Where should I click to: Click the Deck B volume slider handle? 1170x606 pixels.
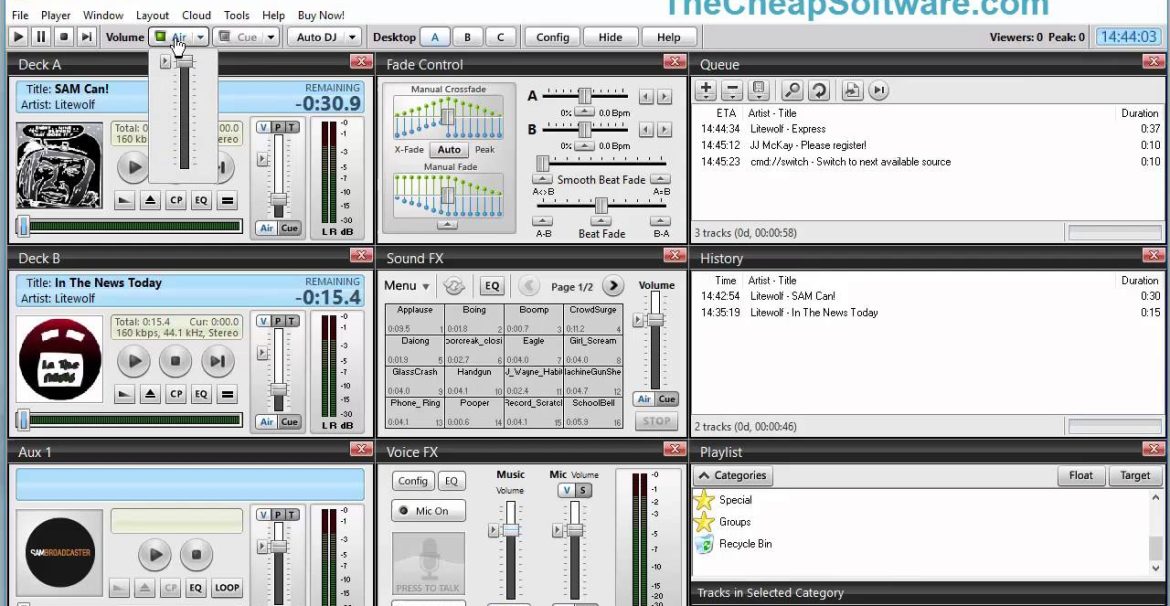[278, 390]
